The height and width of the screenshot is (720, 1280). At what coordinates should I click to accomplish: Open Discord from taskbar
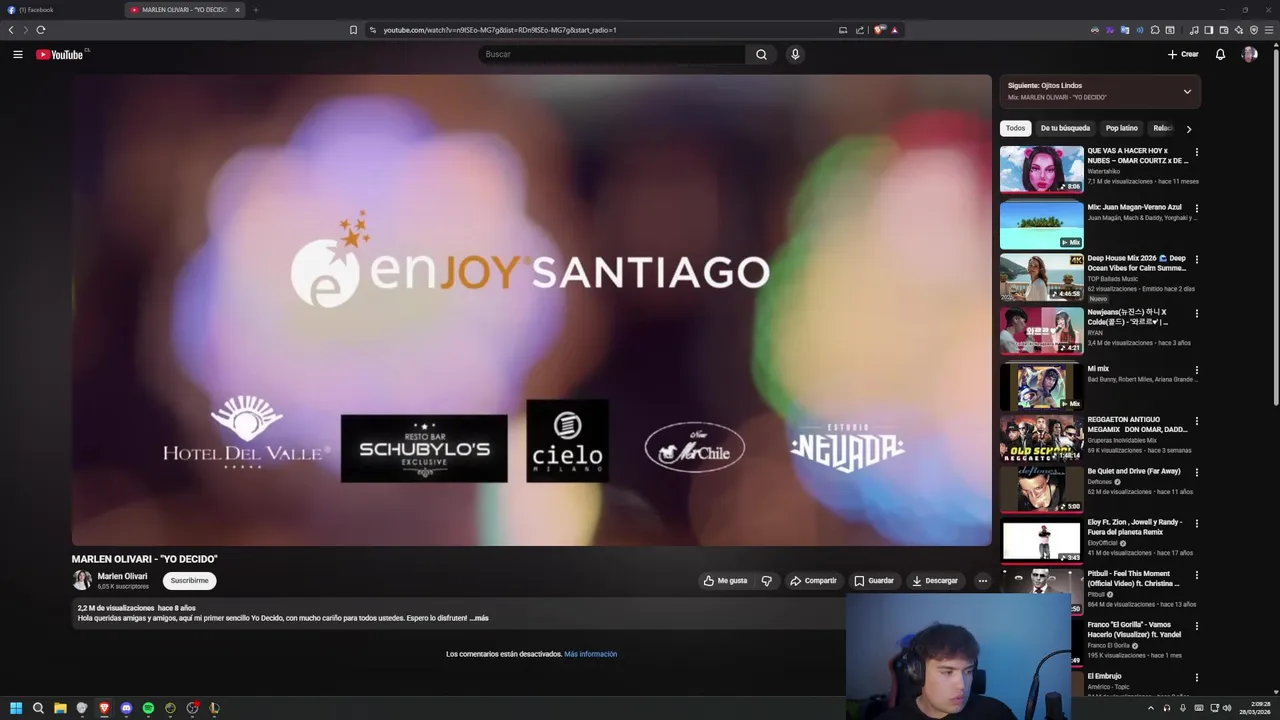pyautogui.click(x=126, y=708)
